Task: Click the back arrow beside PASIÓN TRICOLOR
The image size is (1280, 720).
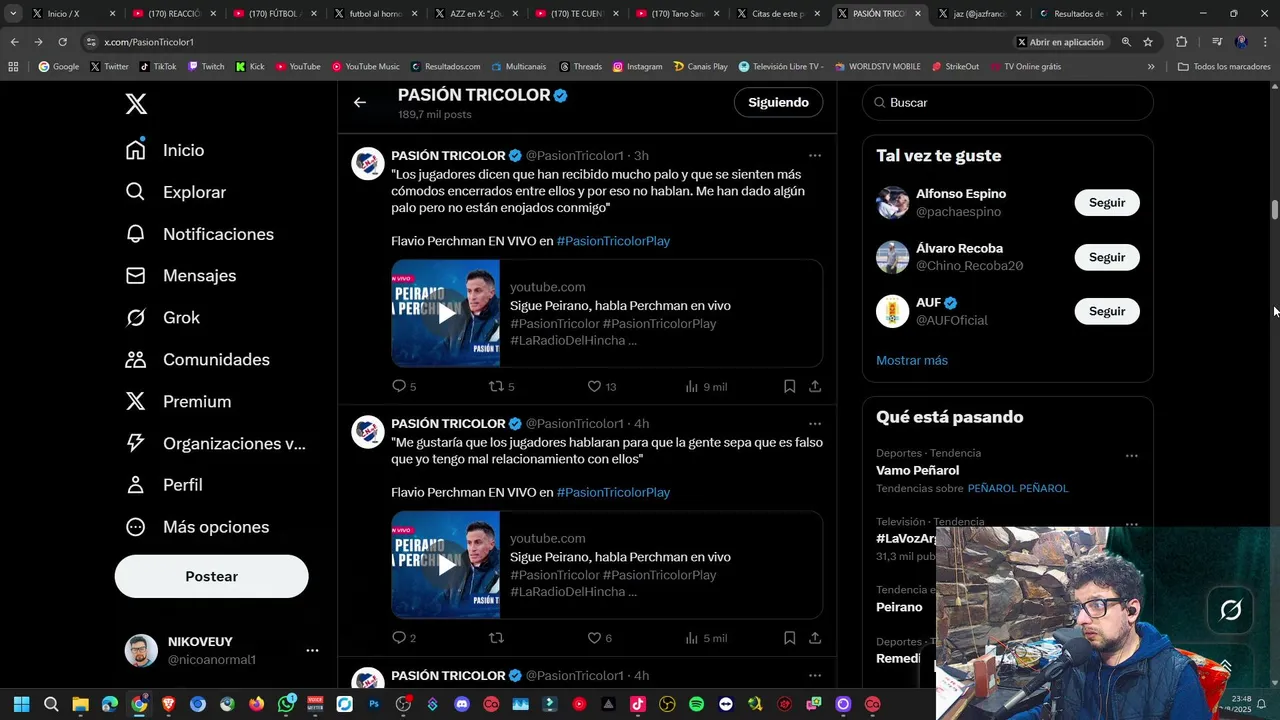Action: point(360,102)
